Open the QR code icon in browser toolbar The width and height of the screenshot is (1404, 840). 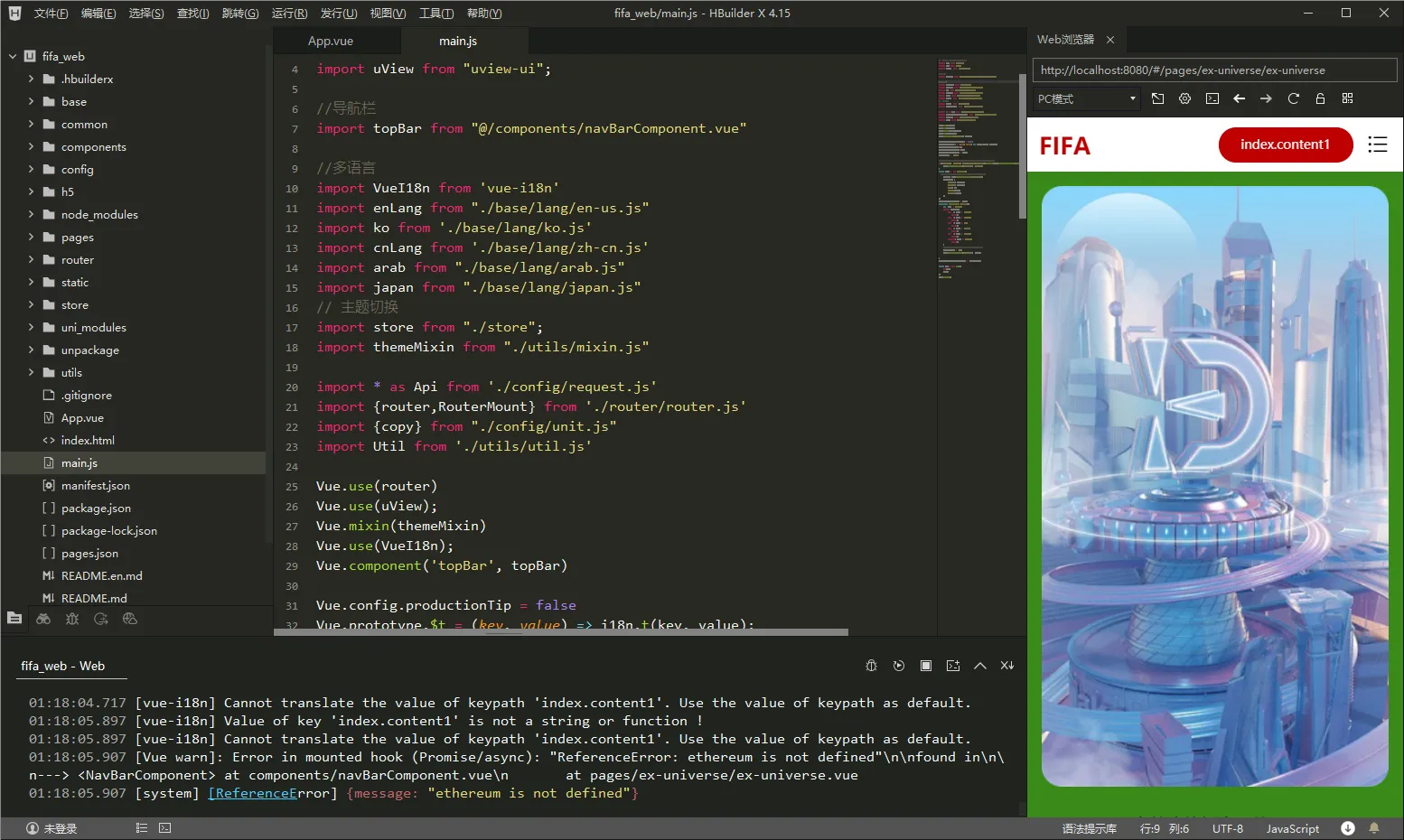pos(1347,98)
